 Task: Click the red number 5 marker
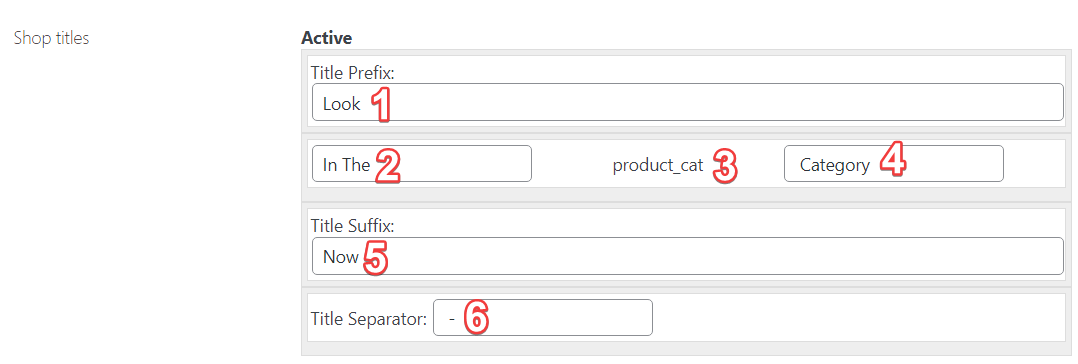pos(375,259)
